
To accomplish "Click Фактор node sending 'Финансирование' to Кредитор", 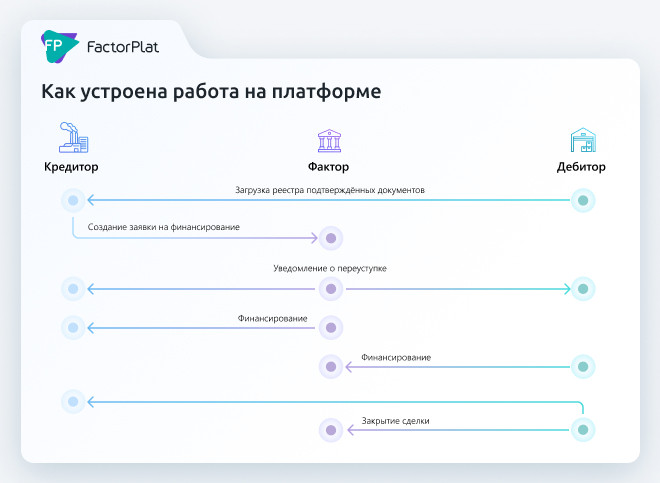I will [x=331, y=328].
